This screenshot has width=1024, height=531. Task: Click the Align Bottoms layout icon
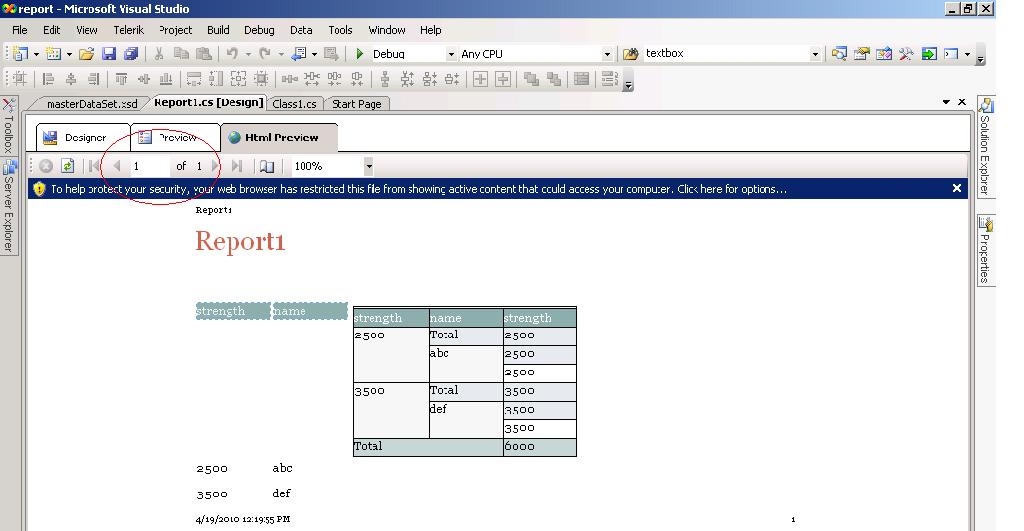pyautogui.click(x=166, y=79)
